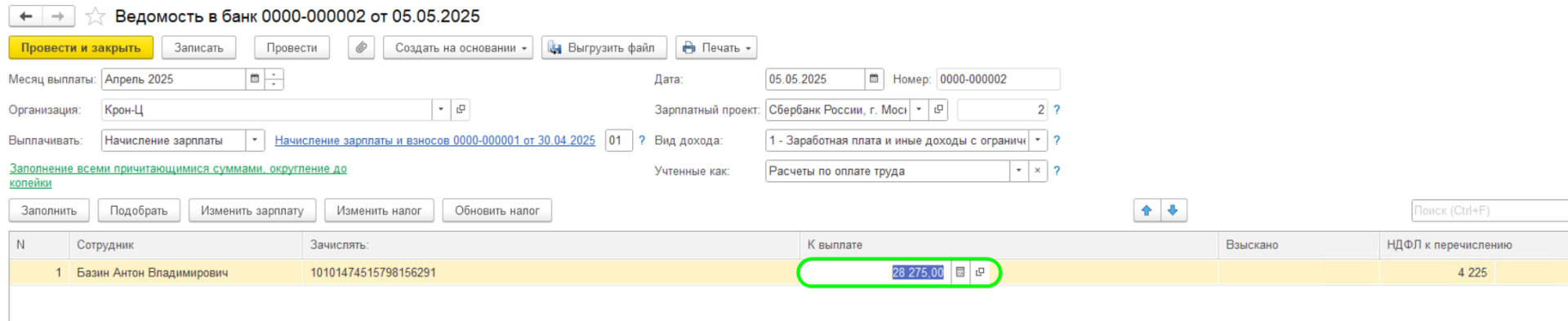Click the Провести button

(292, 47)
